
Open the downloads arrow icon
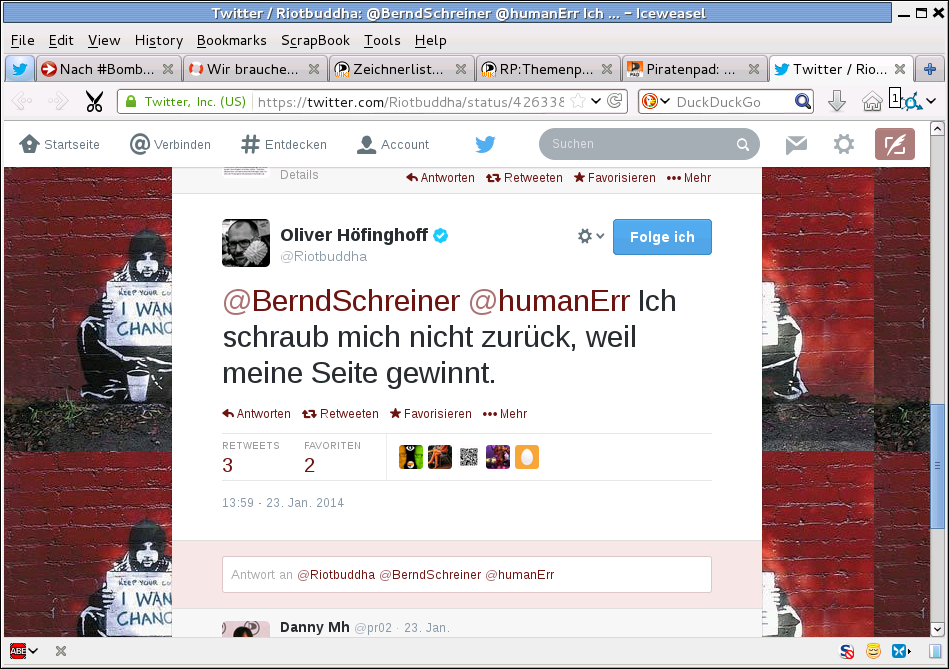click(x=836, y=101)
